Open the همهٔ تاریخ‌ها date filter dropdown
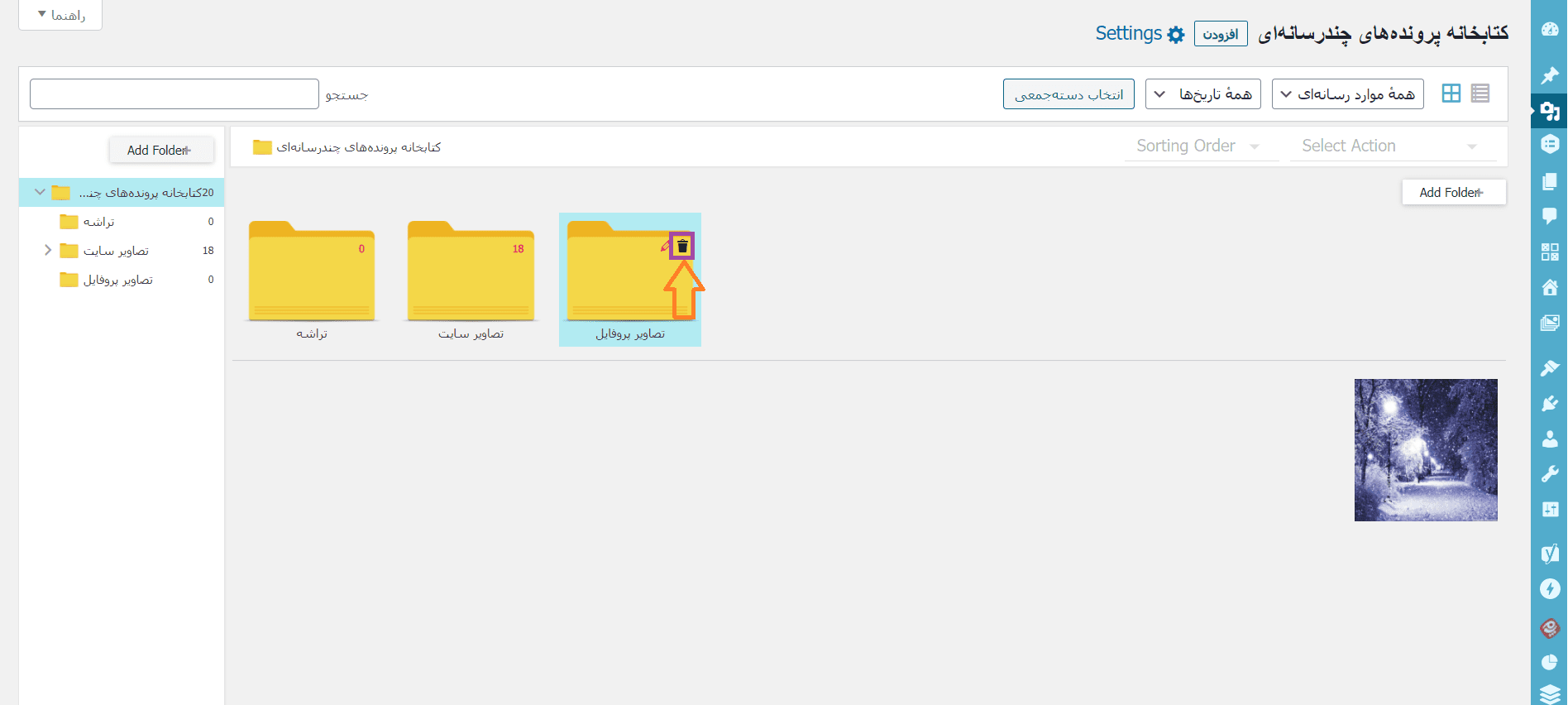 coord(1202,94)
